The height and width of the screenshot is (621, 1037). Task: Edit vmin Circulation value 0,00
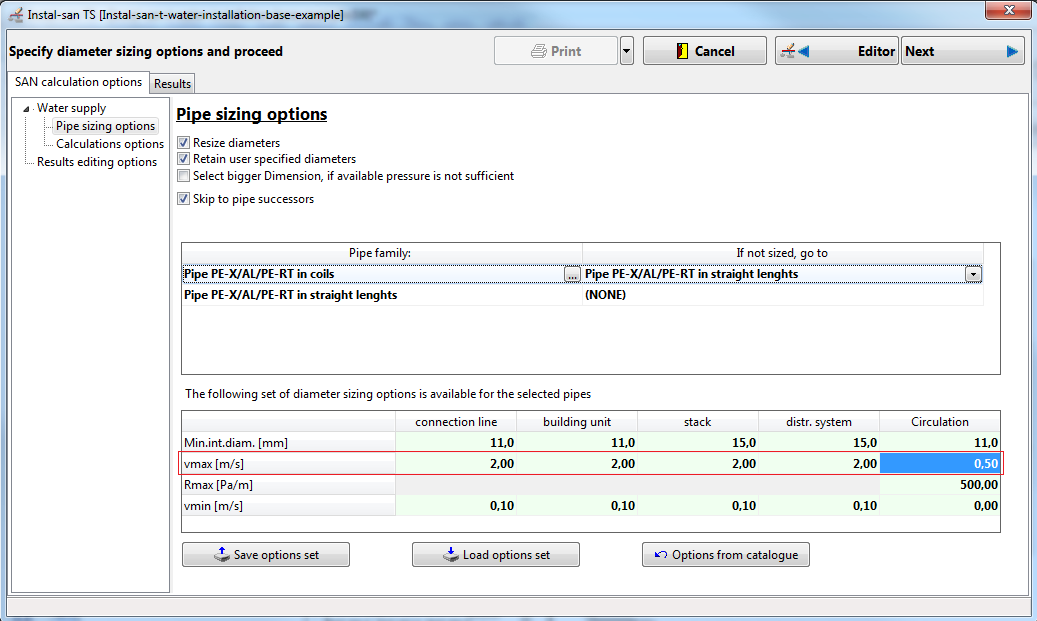pos(940,506)
